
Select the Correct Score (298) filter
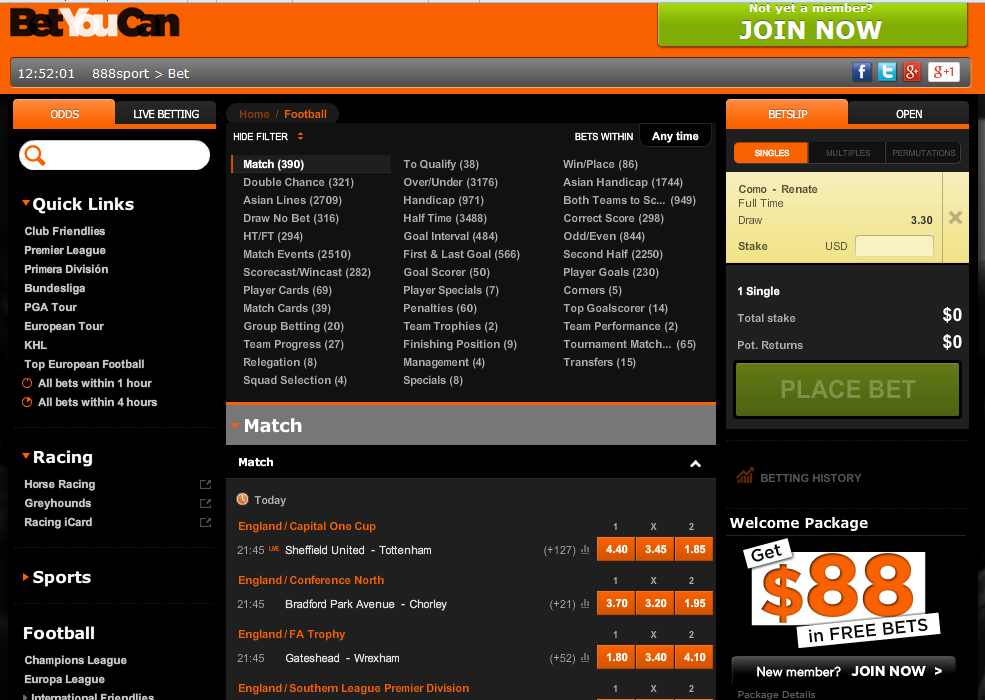coord(613,218)
